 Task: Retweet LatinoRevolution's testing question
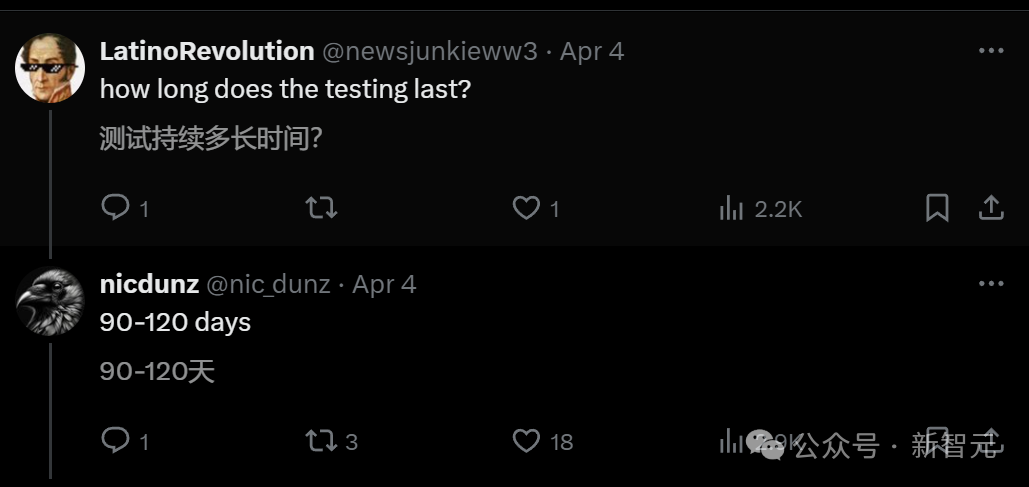tap(321, 207)
